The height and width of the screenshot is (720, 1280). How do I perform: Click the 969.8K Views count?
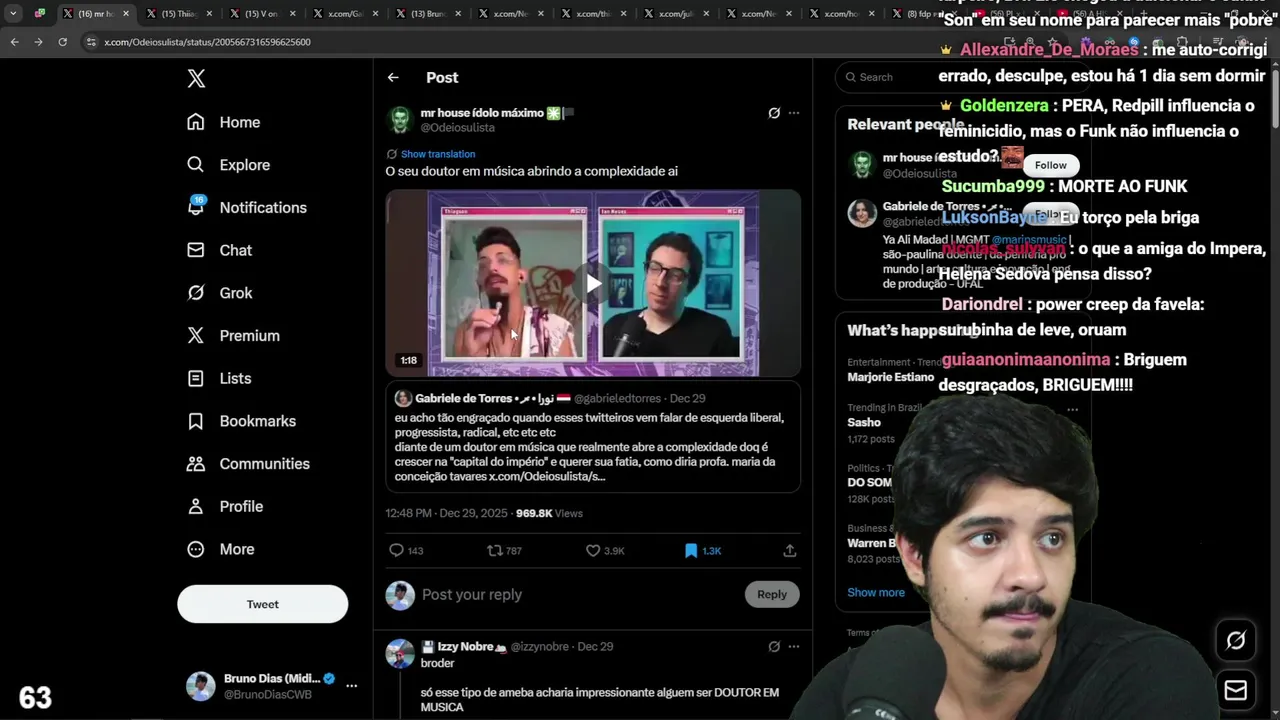coord(549,513)
